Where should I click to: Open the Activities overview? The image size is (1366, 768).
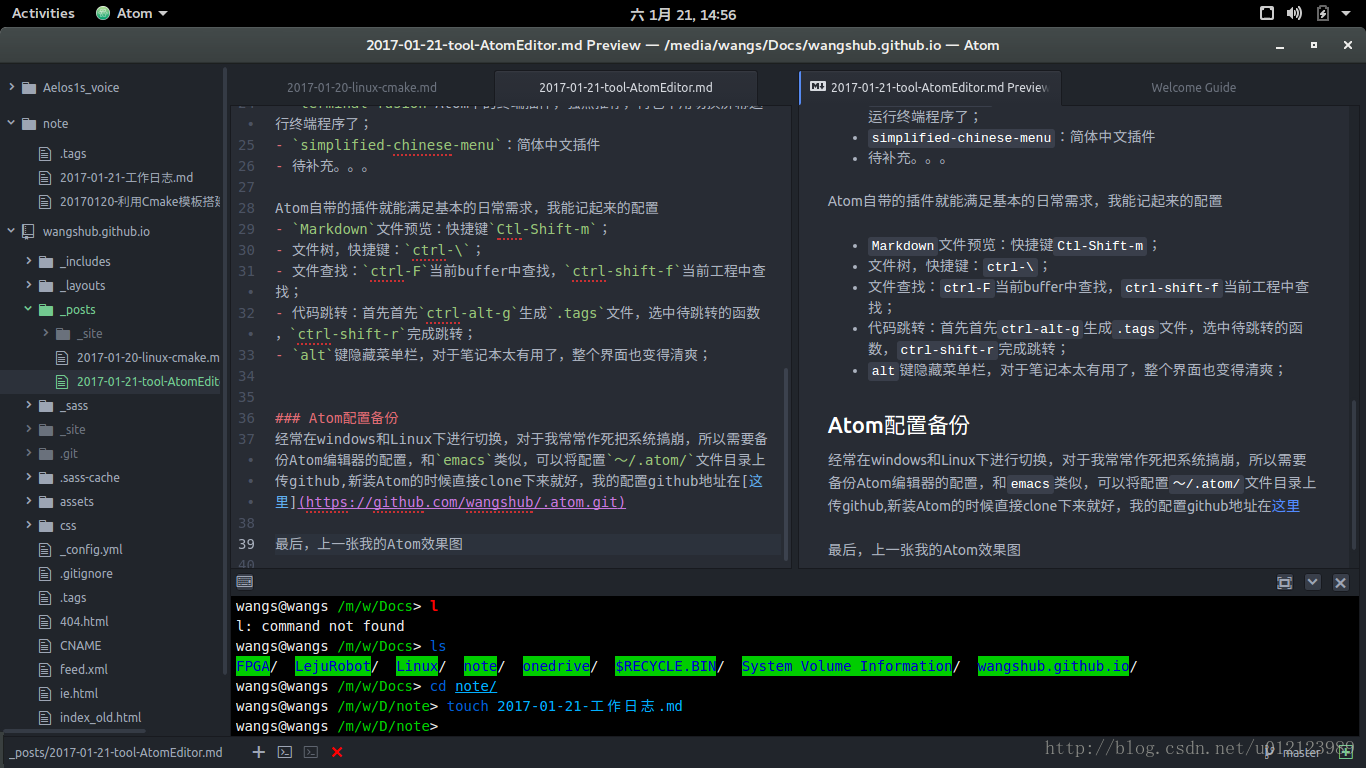point(43,14)
